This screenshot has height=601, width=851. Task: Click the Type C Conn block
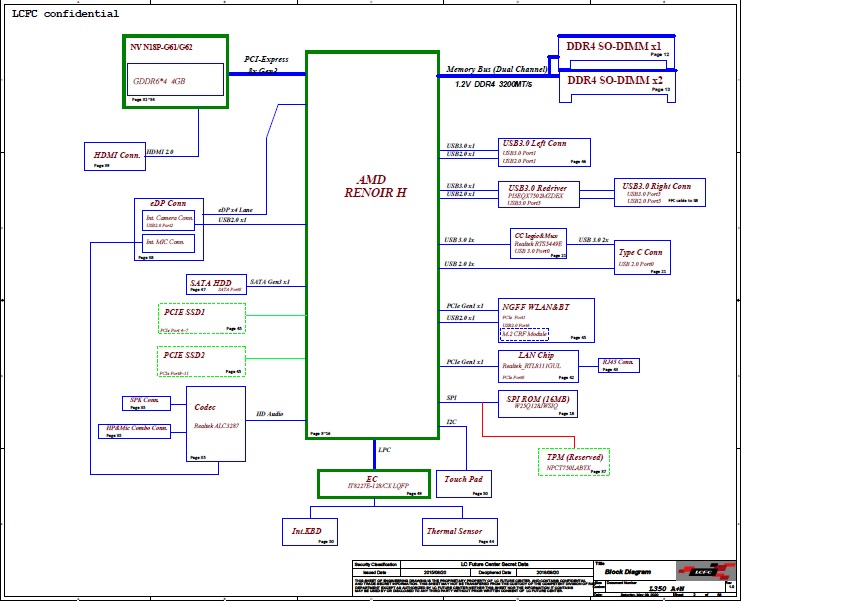(x=642, y=257)
